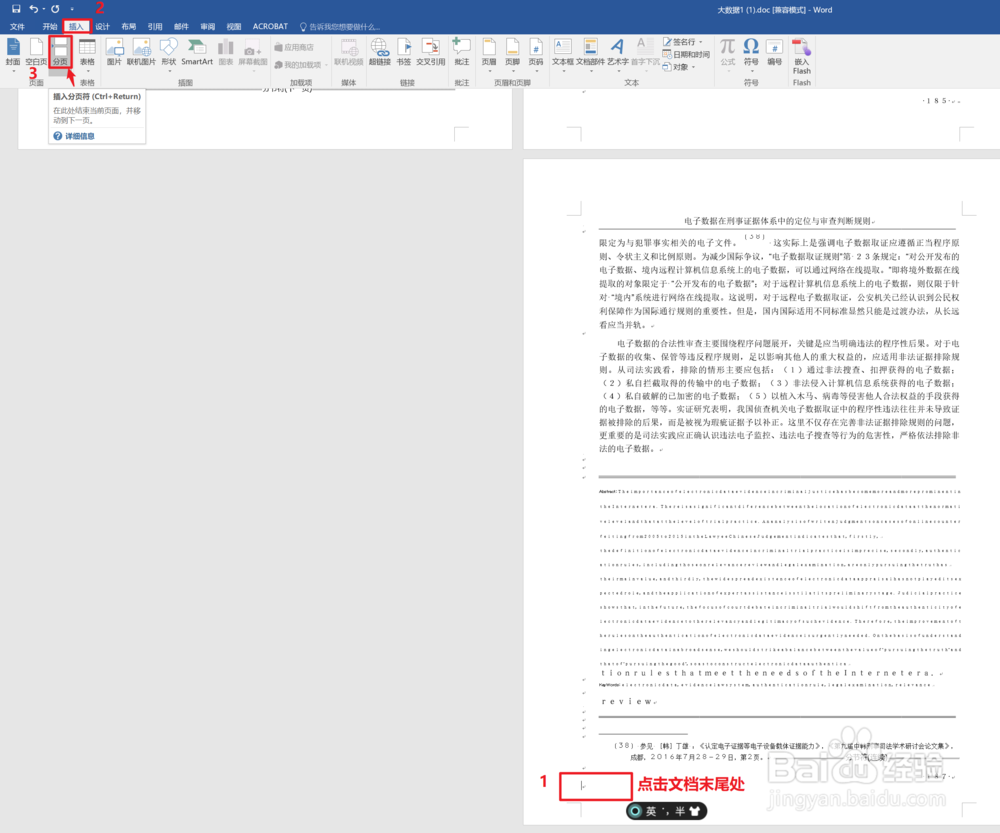
Task: Switch to the 布局 Layout tab
Action: tap(129, 27)
